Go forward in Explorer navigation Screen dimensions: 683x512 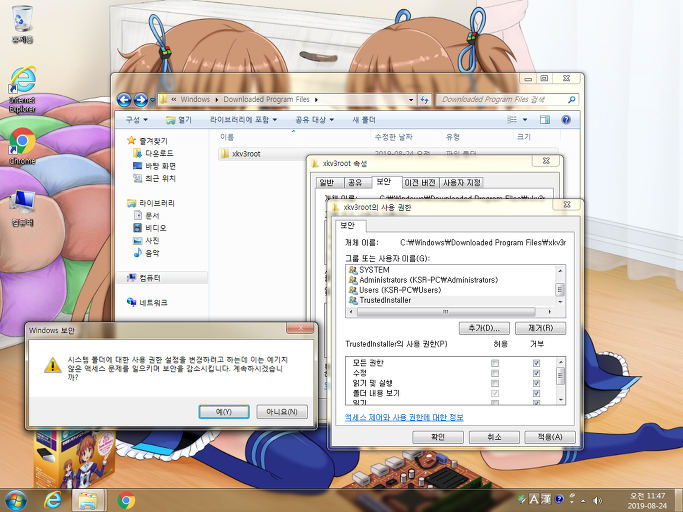(x=140, y=100)
